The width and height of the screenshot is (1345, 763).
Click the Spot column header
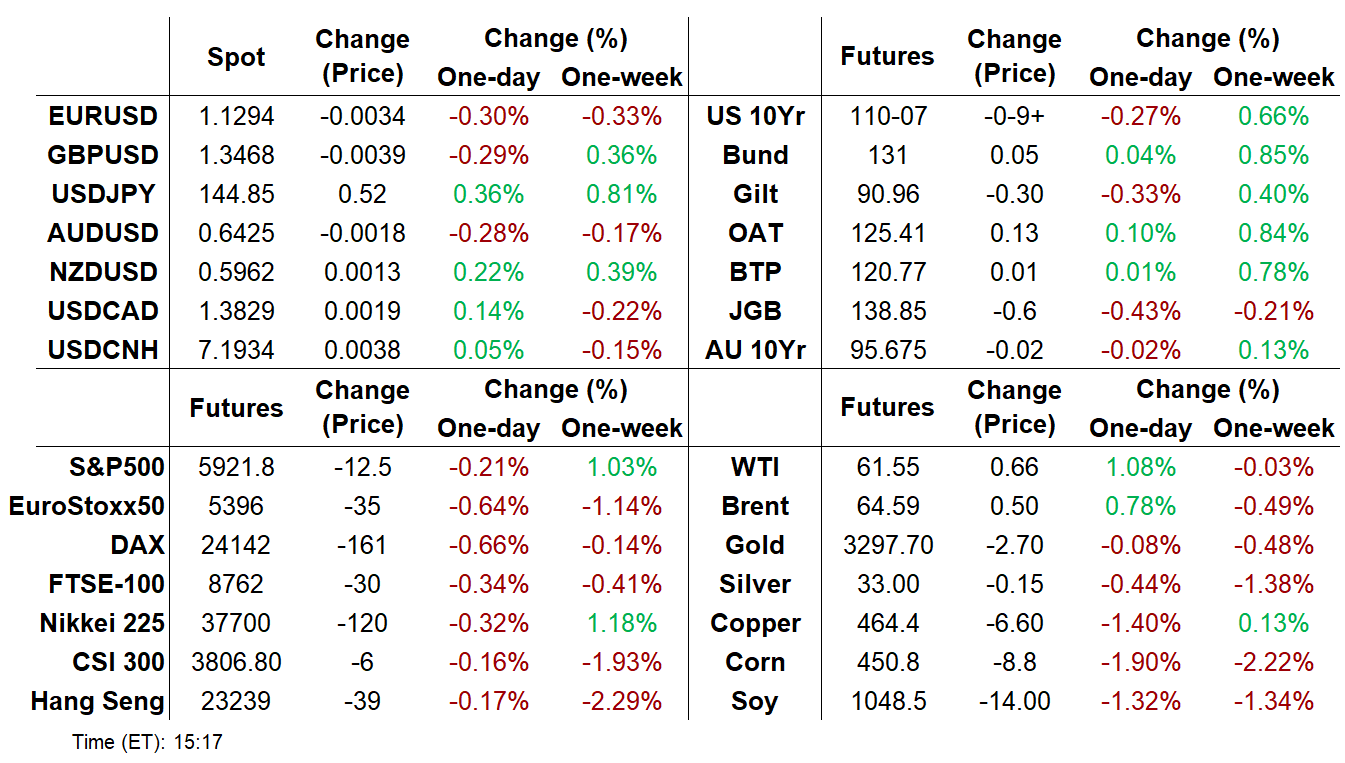pyautogui.click(x=236, y=57)
